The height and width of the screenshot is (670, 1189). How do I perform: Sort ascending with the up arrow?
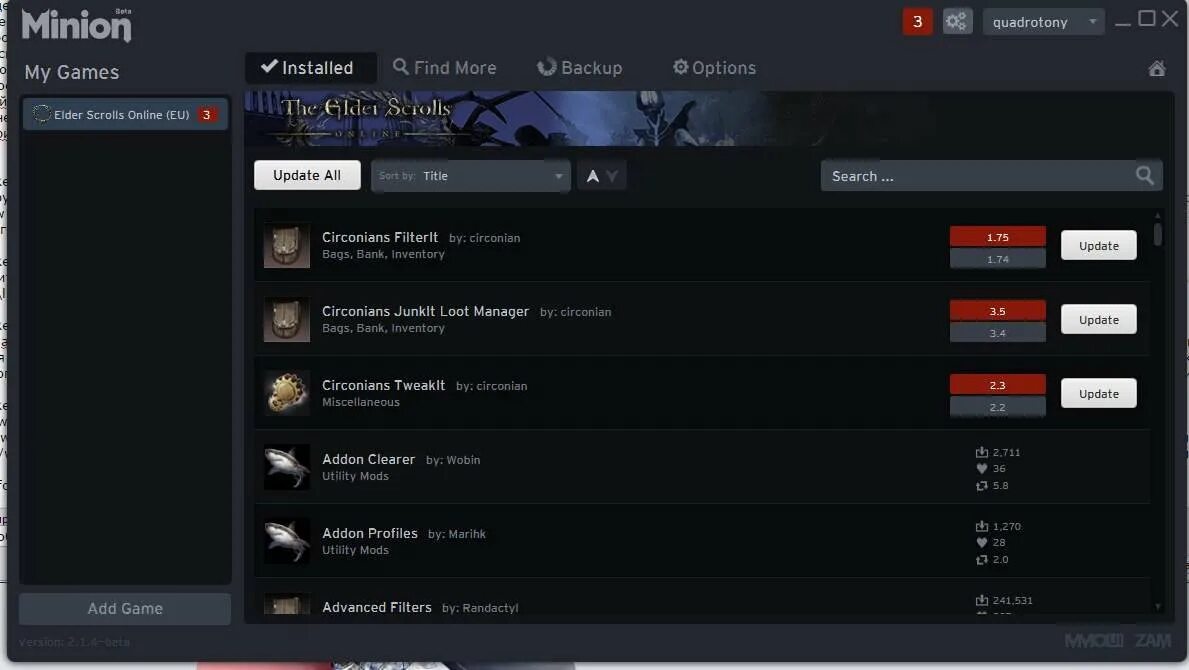tap(593, 176)
